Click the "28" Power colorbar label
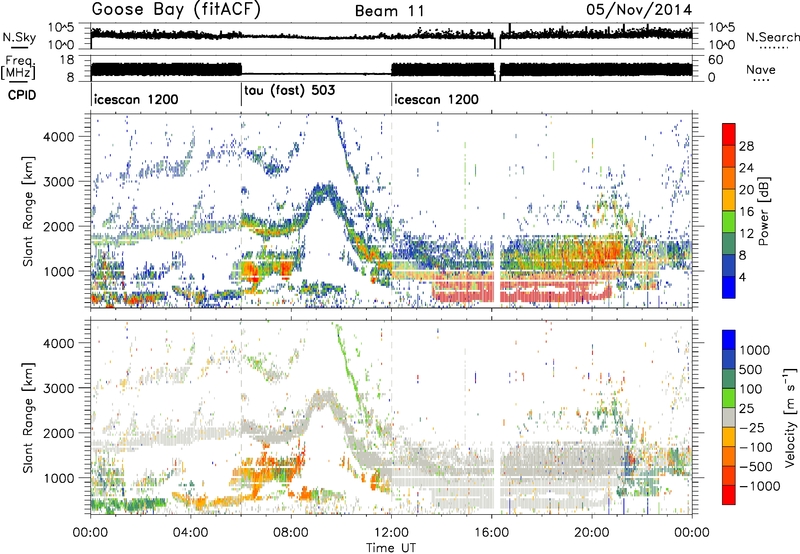Screen dimensions: 800x554 [746, 146]
